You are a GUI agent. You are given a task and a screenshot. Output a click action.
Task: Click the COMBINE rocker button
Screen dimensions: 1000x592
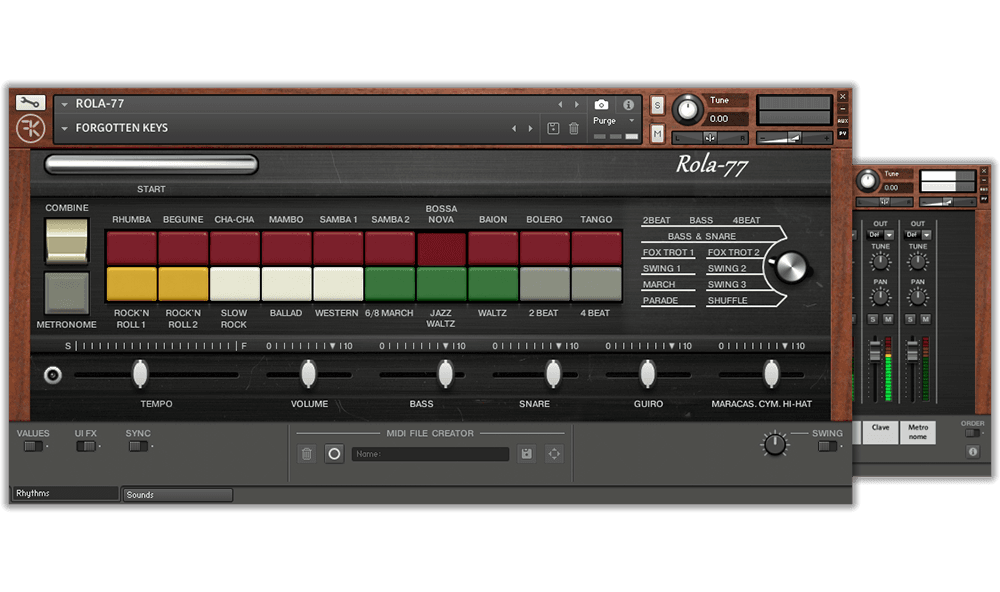pyautogui.click(x=66, y=240)
